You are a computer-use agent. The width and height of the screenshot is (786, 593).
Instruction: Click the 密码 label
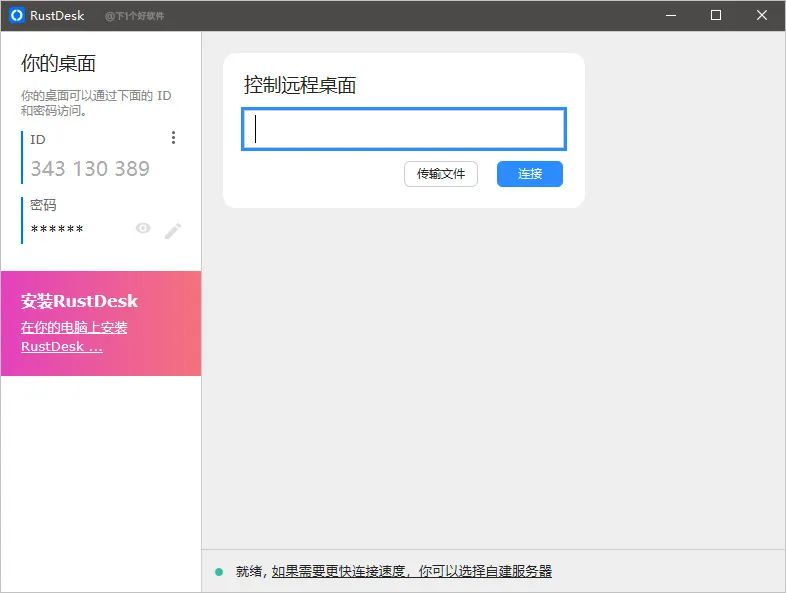43,205
